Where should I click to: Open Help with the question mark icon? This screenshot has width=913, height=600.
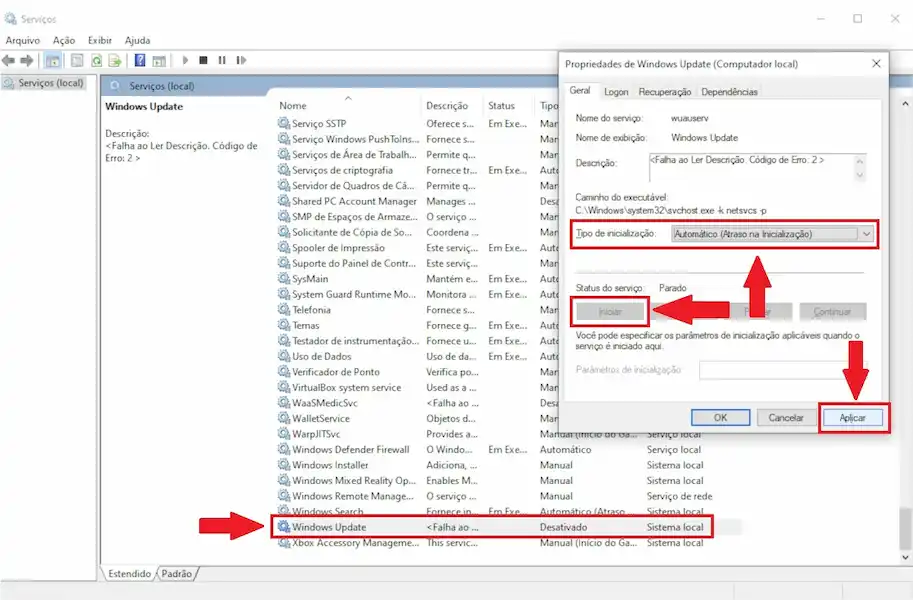(x=140, y=60)
